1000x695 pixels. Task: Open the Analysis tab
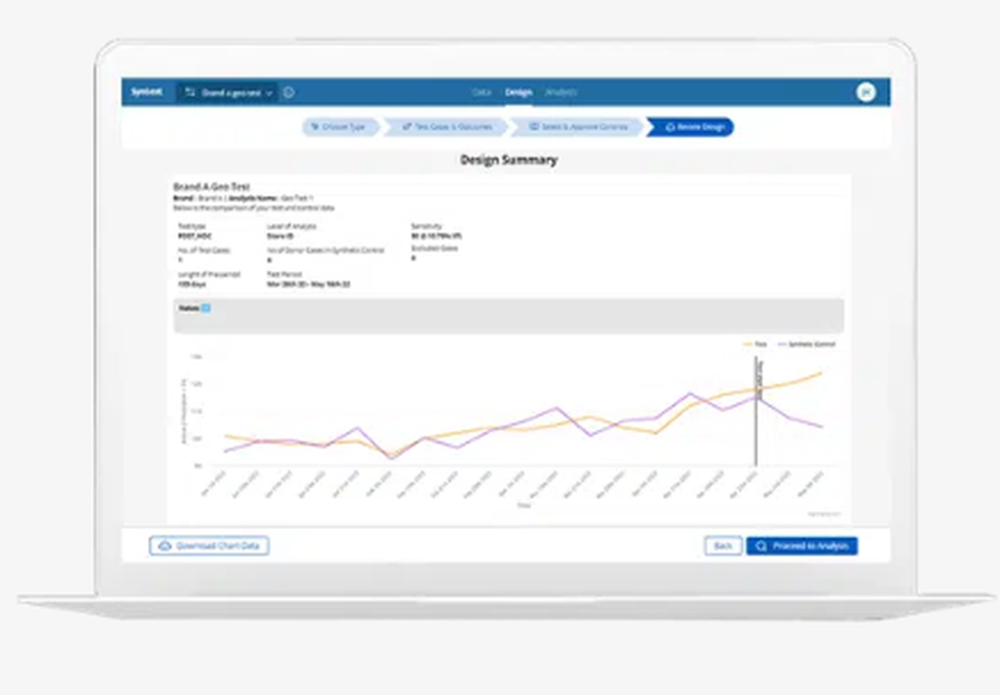coord(561,92)
